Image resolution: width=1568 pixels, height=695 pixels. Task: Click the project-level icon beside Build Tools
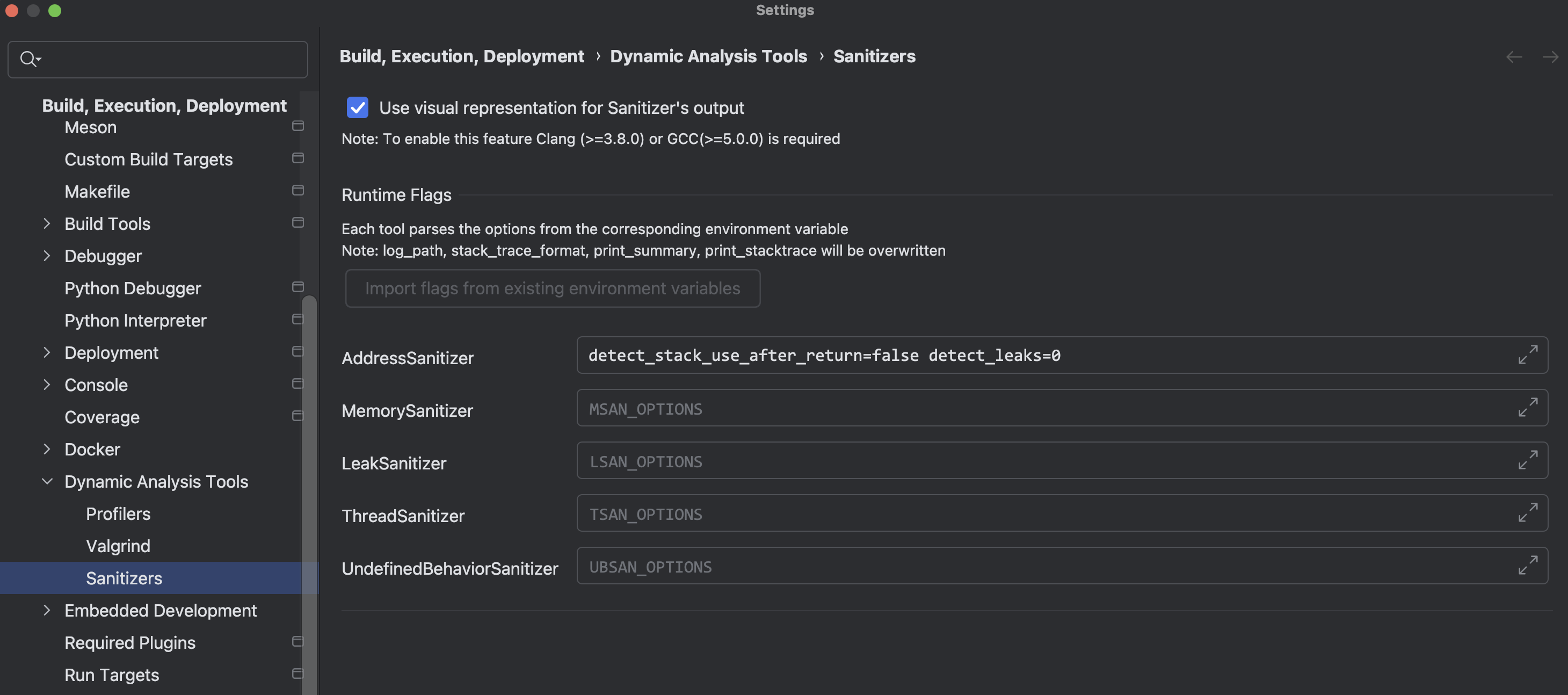pos(297,223)
